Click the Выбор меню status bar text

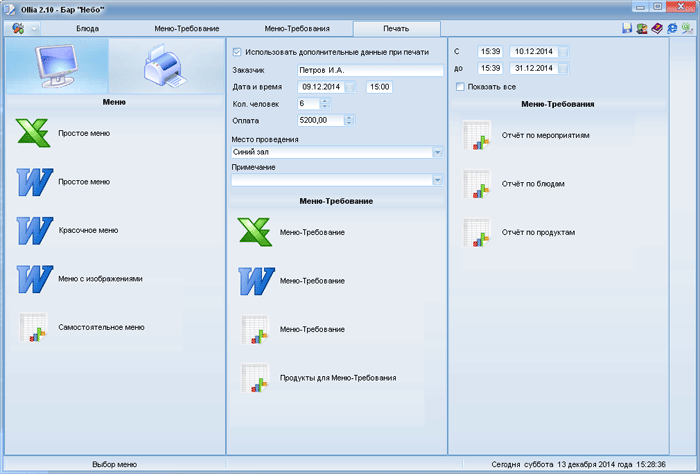[115, 465]
